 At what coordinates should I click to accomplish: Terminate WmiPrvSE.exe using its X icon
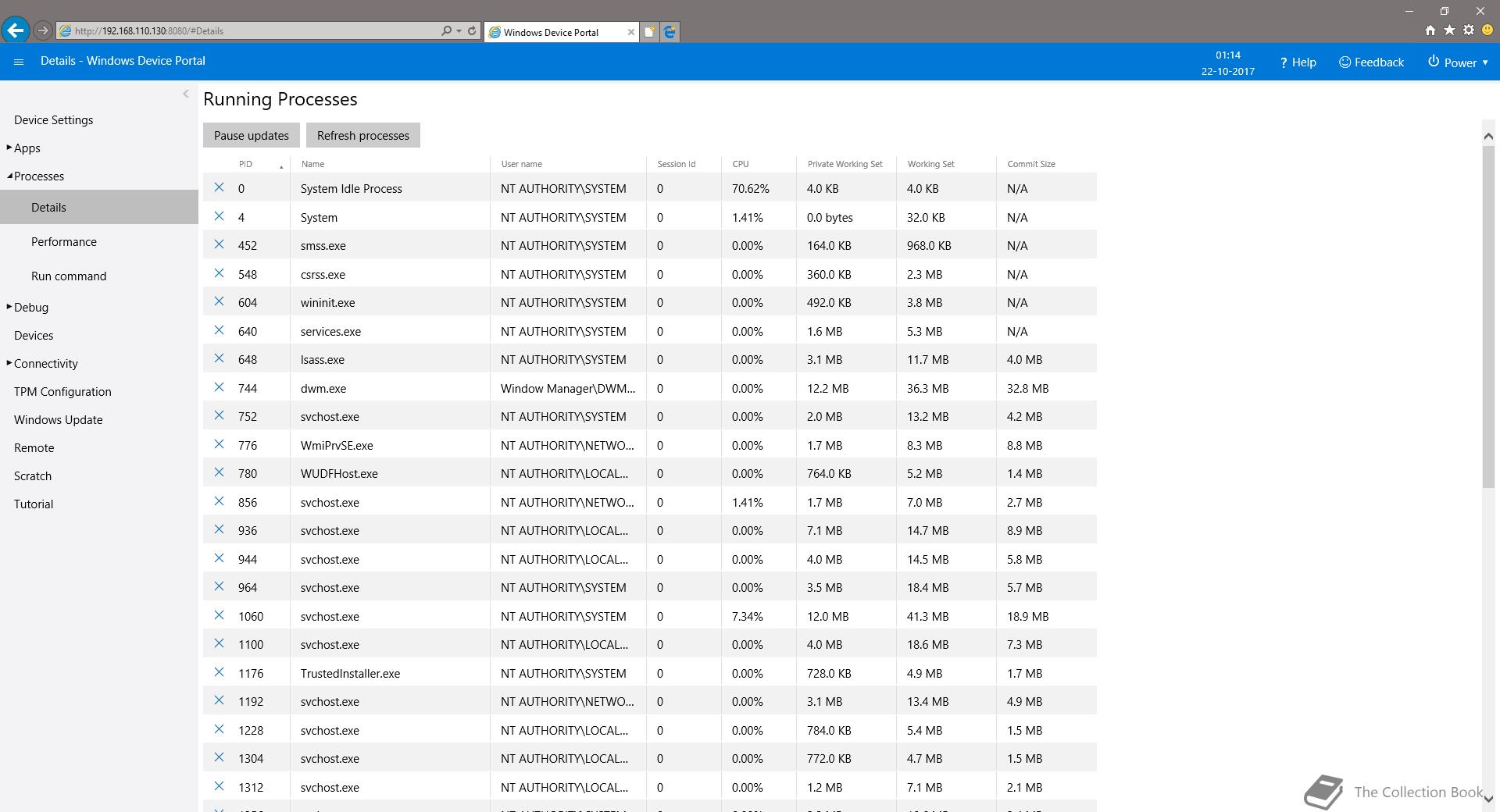[x=220, y=444]
